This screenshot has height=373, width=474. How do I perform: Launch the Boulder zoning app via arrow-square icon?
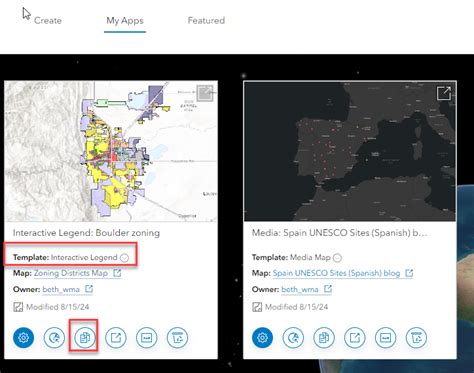pyautogui.click(x=116, y=338)
